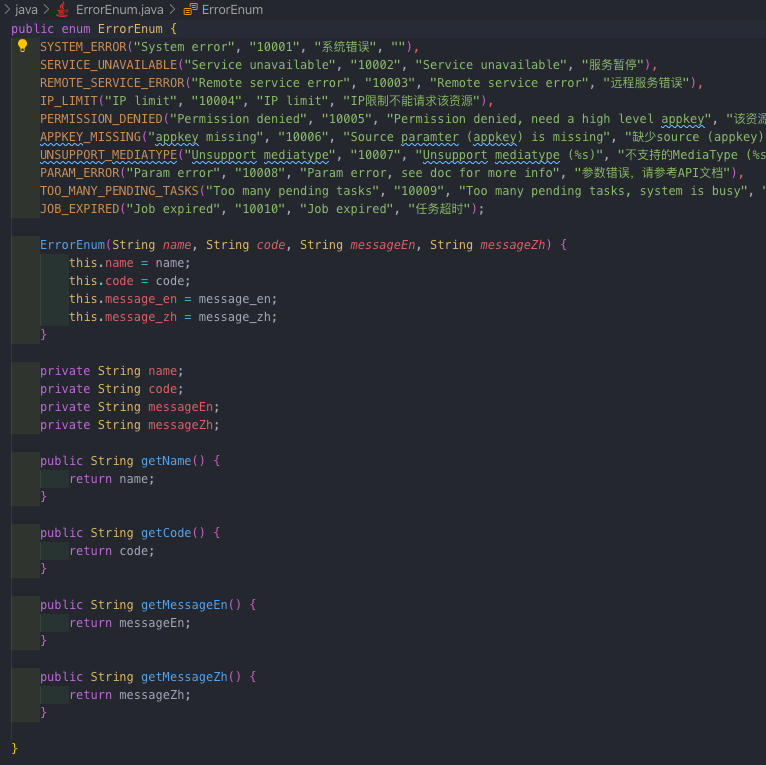This screenshot has width=766, height=765.
Task: Click the messageZh constructor parameter
Action: click(x=512, y=245)
